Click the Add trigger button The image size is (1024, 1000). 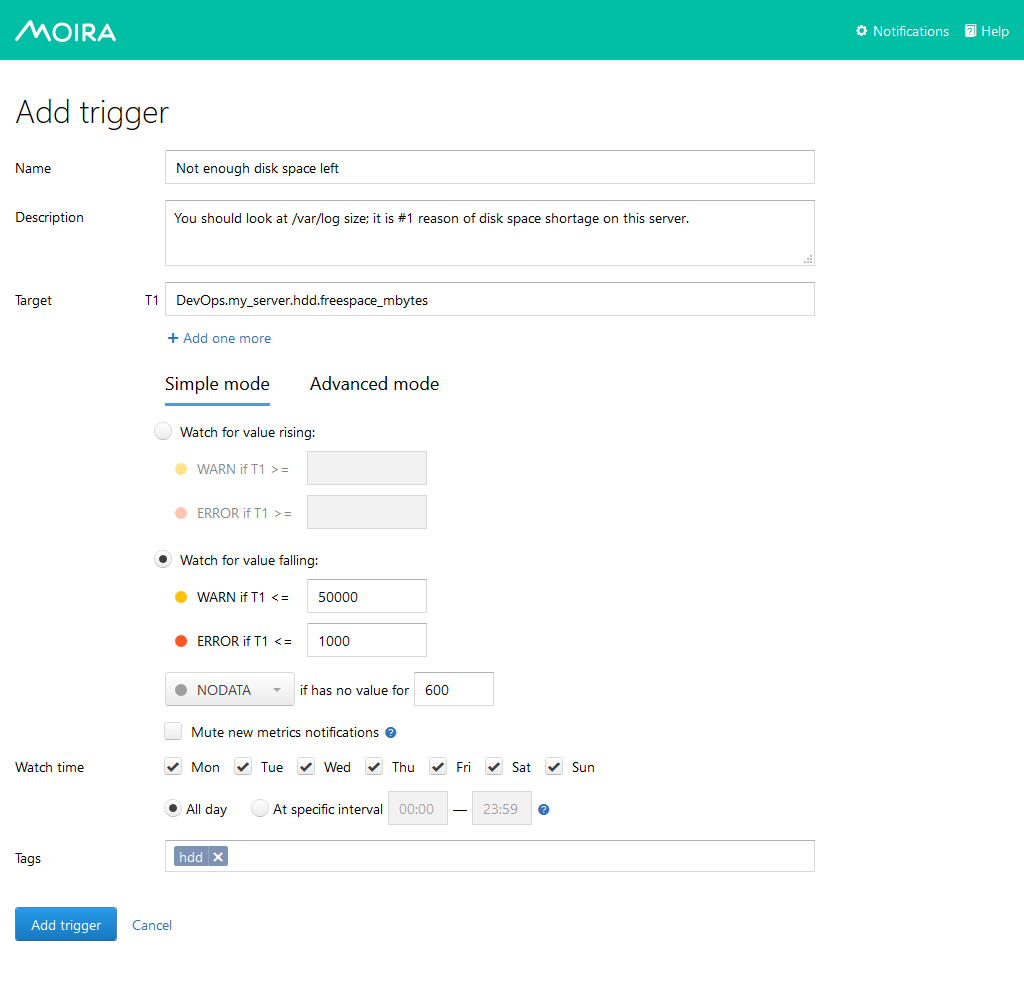coord(66,925)
